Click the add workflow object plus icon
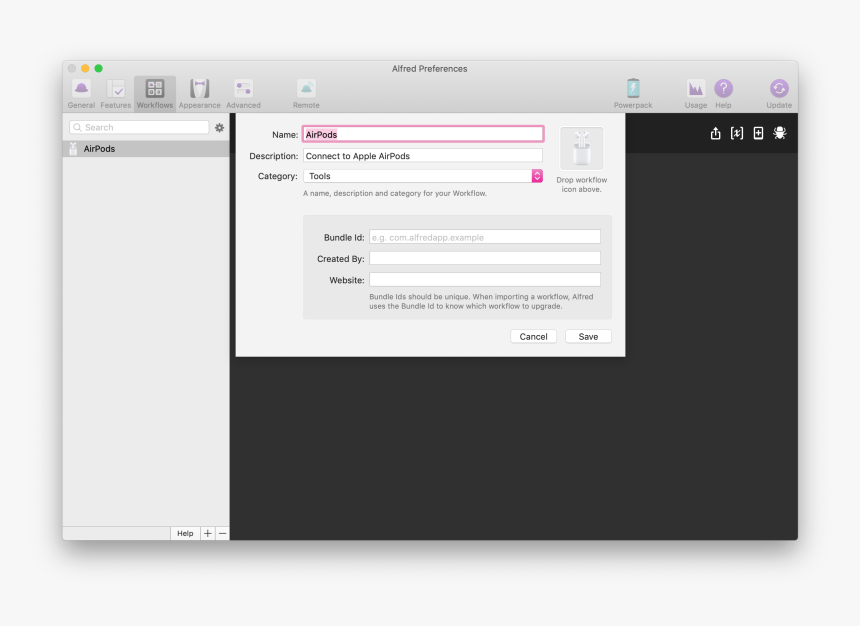This screenshot has width=860, height=626. pyautogui.click(x=758, y=133)
